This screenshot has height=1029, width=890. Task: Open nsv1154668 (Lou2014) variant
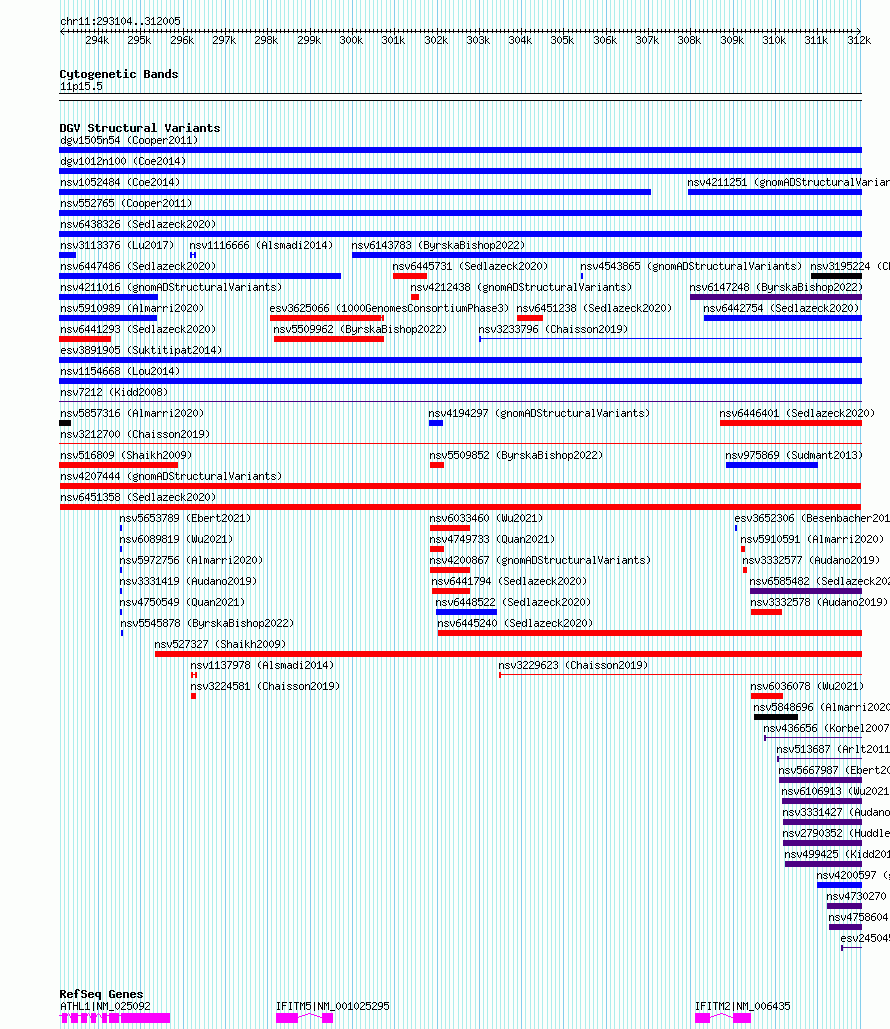point(120,371)
